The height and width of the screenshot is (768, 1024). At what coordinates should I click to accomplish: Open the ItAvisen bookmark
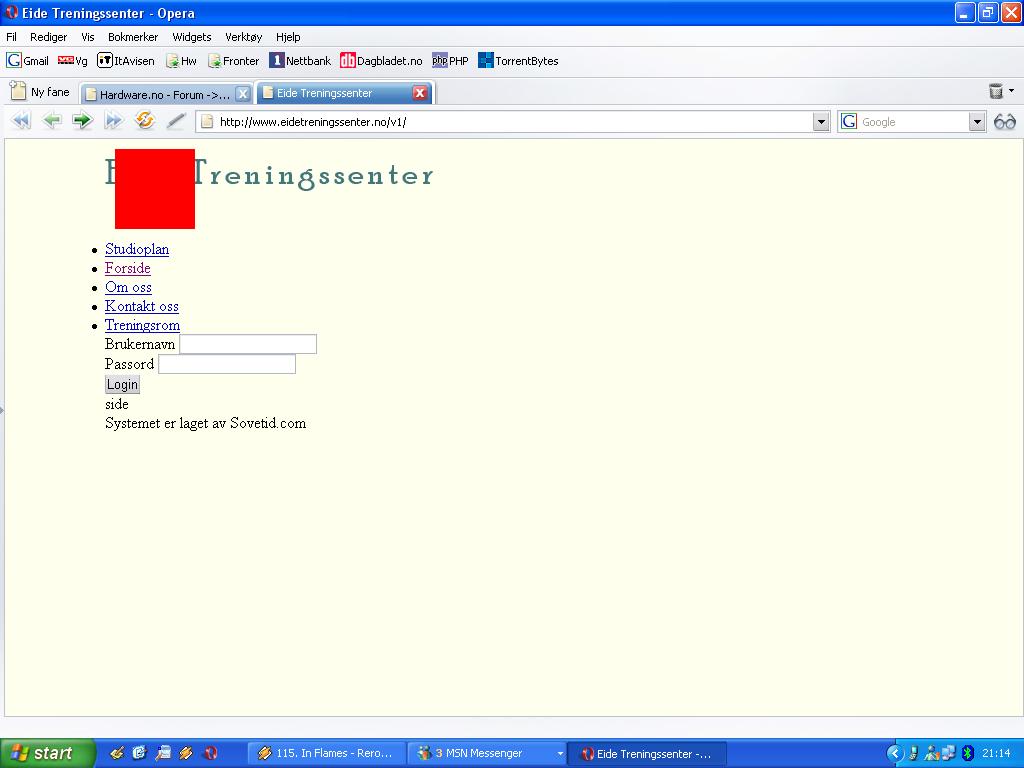tap(126, 61)
